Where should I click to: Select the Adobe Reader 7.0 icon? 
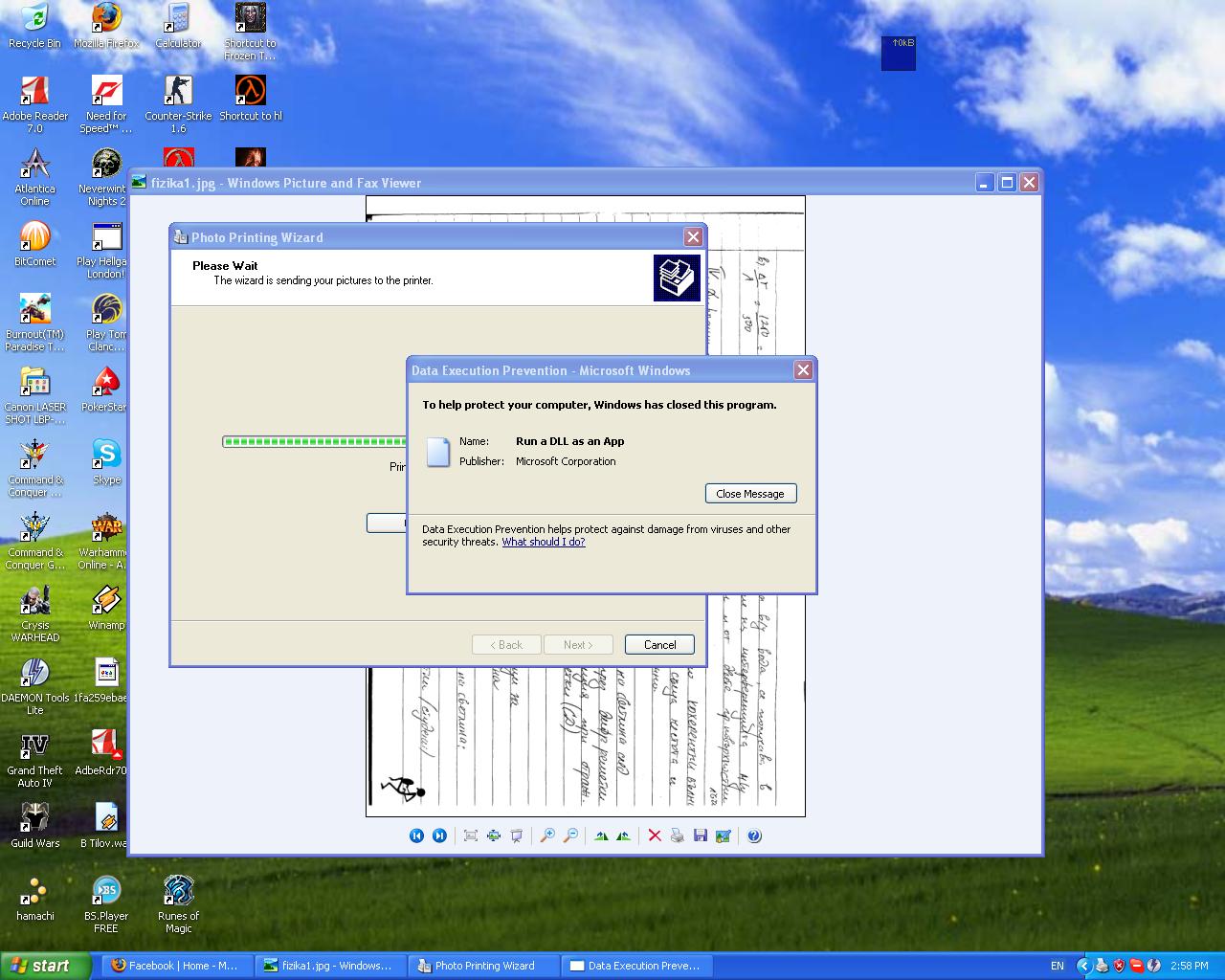[x=35, y=104]
